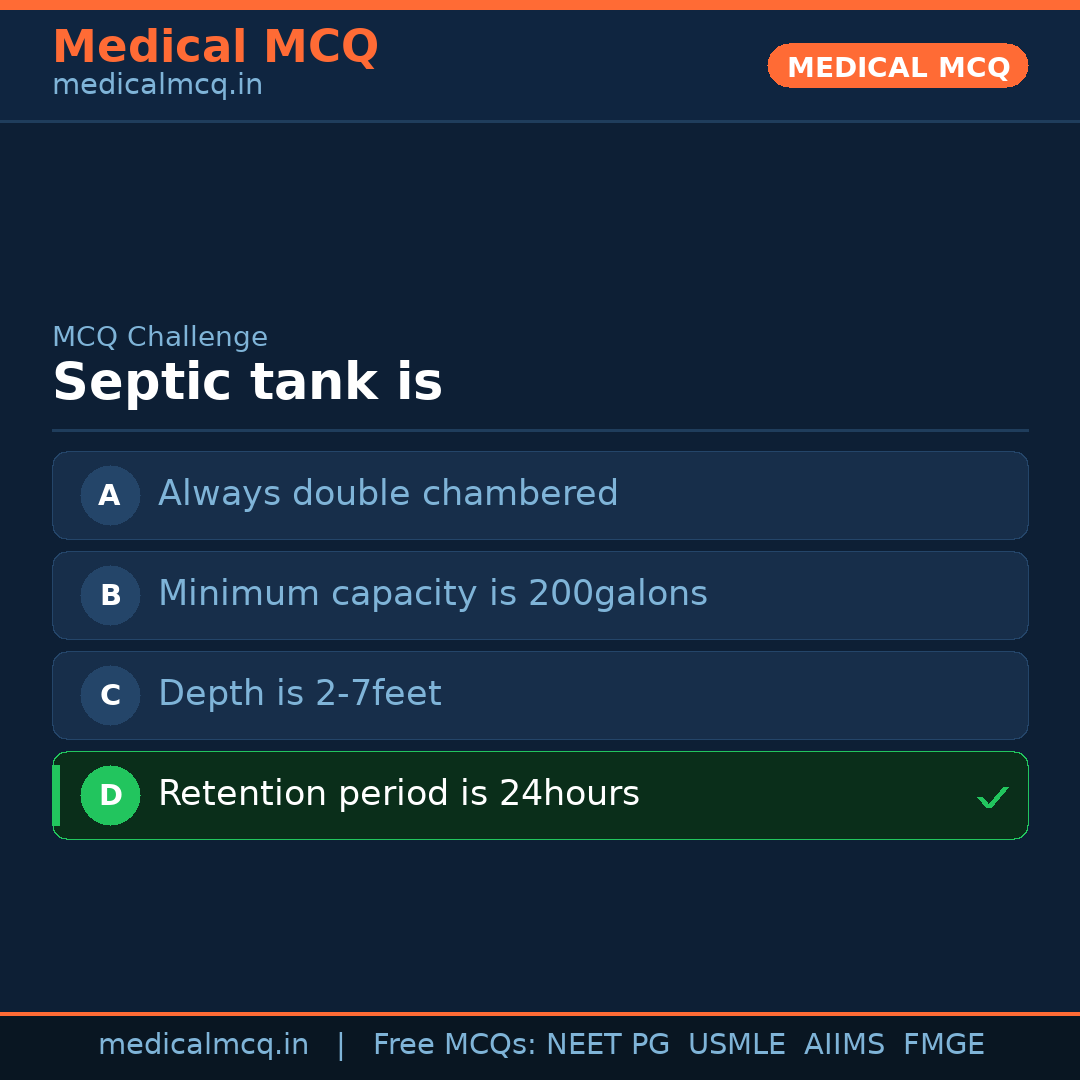Screen dimensions: 1080x1080
Task: Click the 'Free MCQs:' footer label
Action: tap(455, 1045)
